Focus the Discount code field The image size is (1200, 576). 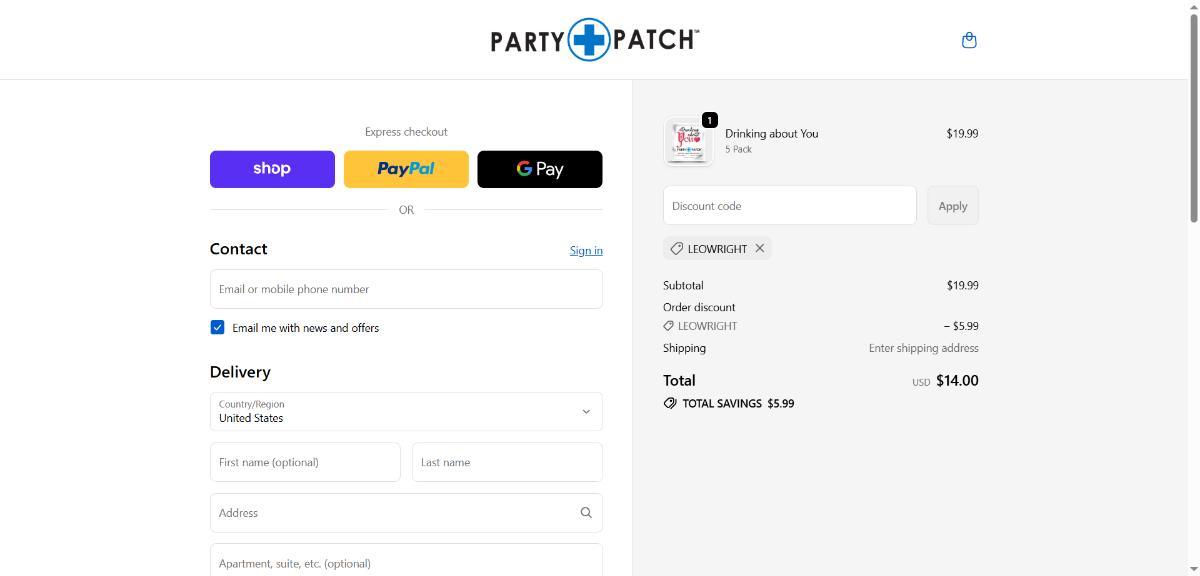click(789, 205)
